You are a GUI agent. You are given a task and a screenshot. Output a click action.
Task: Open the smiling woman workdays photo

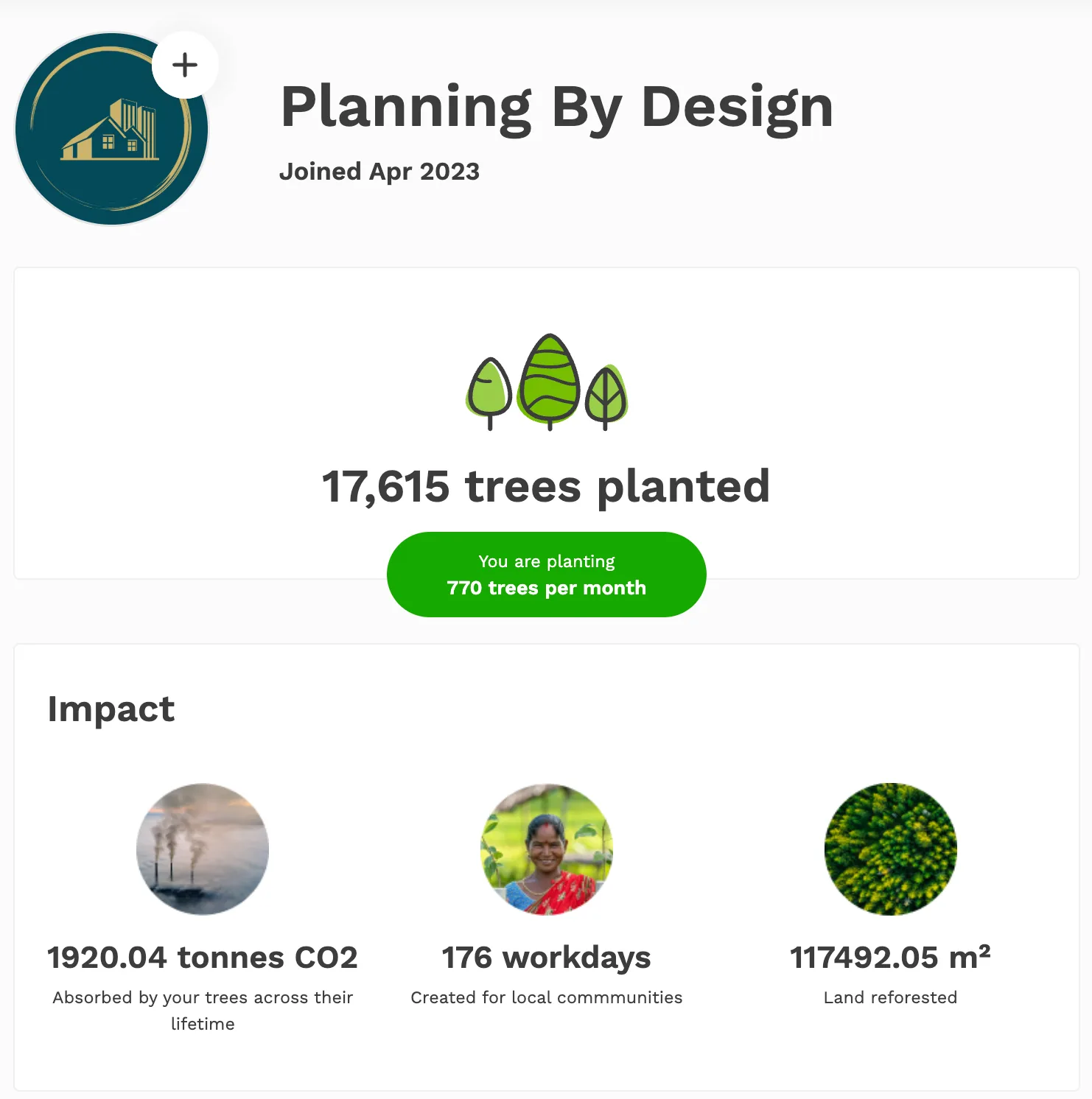click(x=546, y=849)
